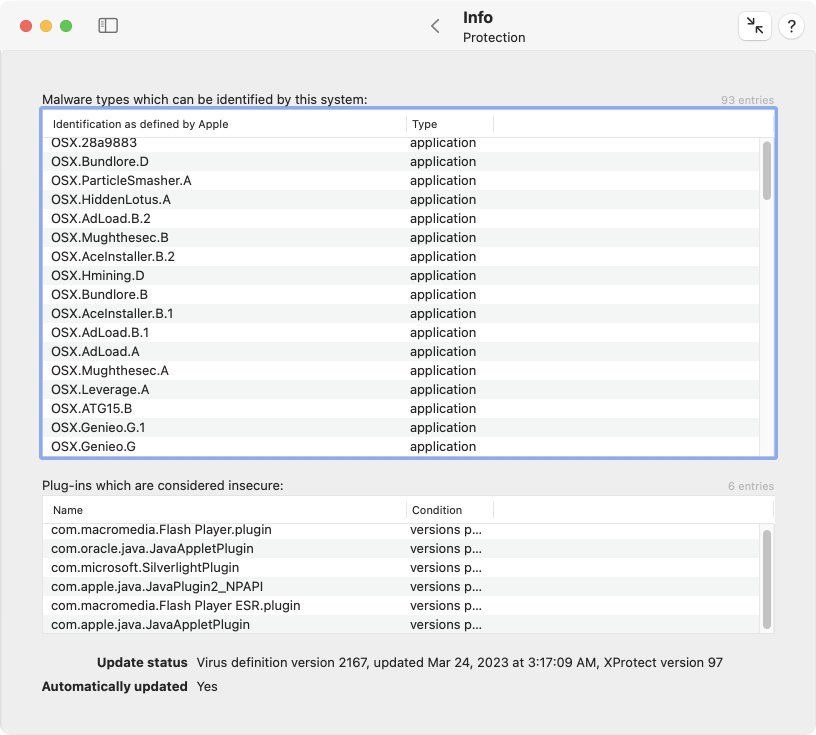Select the OSX.Leverage.A entry
The width and height of the screenshot is (816, 735).
(x=401, y=390)
